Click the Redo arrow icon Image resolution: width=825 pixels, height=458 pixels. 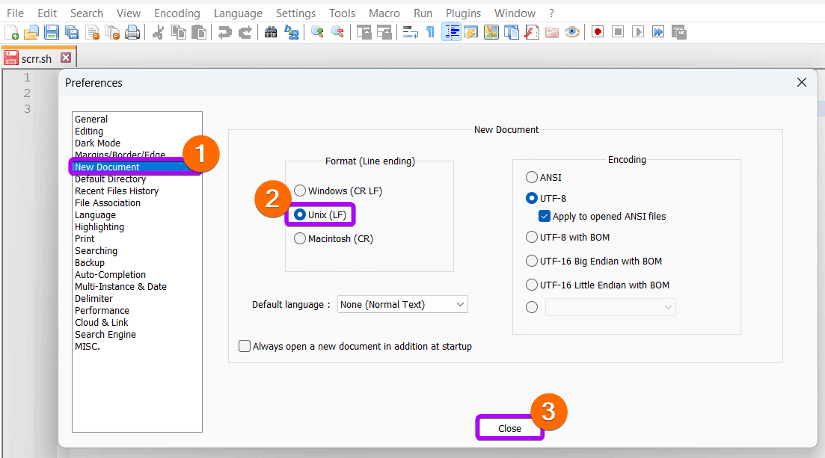[245, 33]
